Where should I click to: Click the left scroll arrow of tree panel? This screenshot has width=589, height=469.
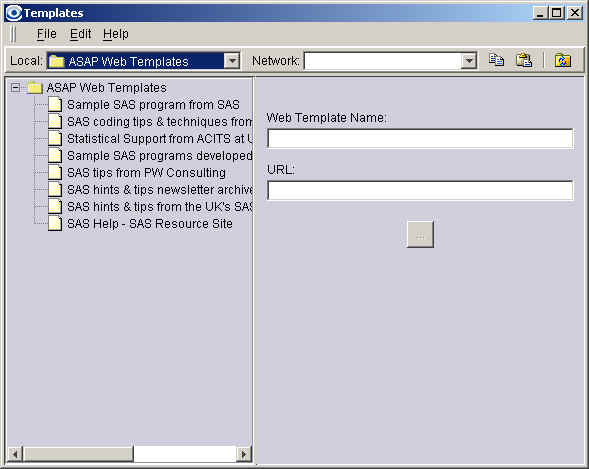tap(15, 454)
